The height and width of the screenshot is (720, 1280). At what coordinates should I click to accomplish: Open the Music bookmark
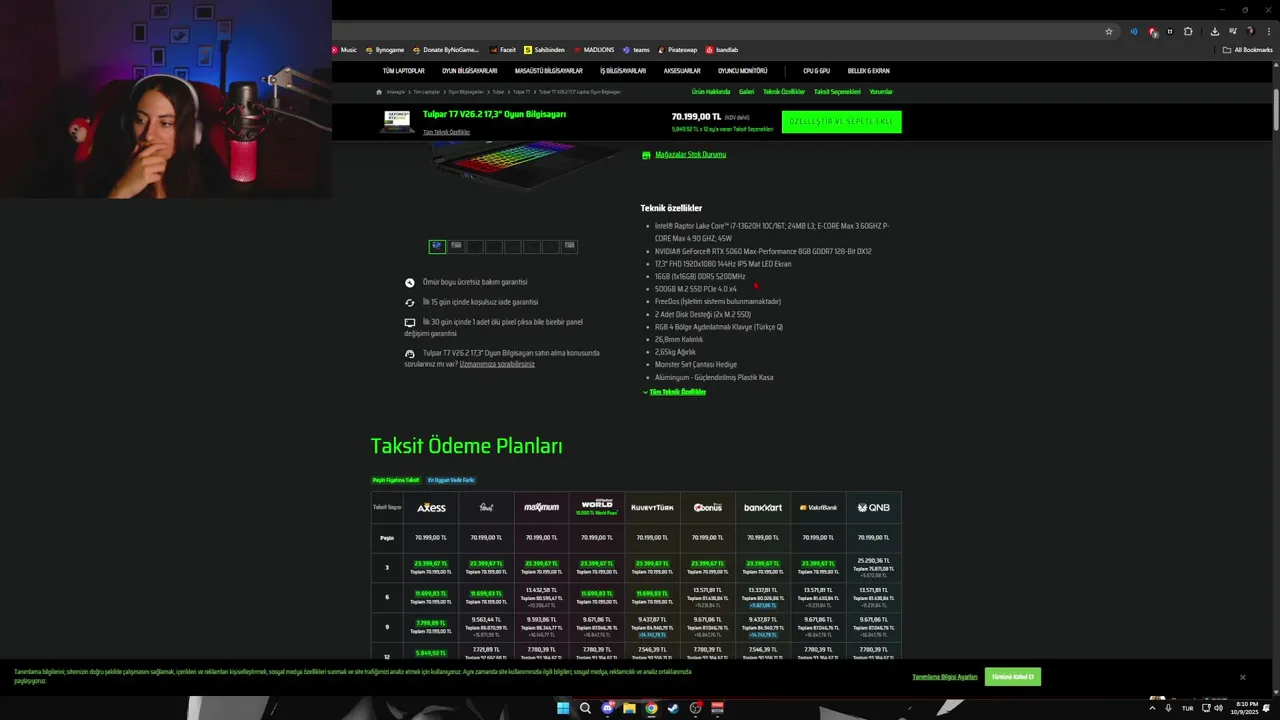(x=344, y=50)
